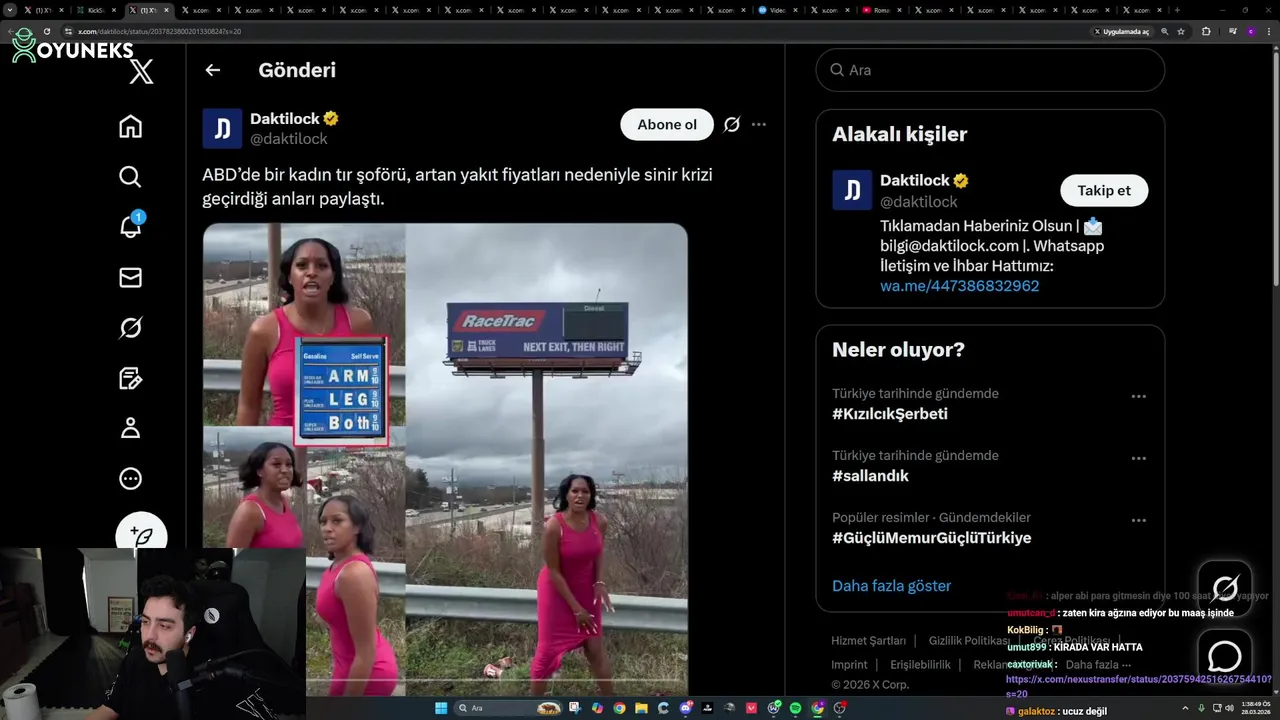Open a new browser tab with plus
The height and width of the screenshot is (720, 1280).
tap(1177, 10)
